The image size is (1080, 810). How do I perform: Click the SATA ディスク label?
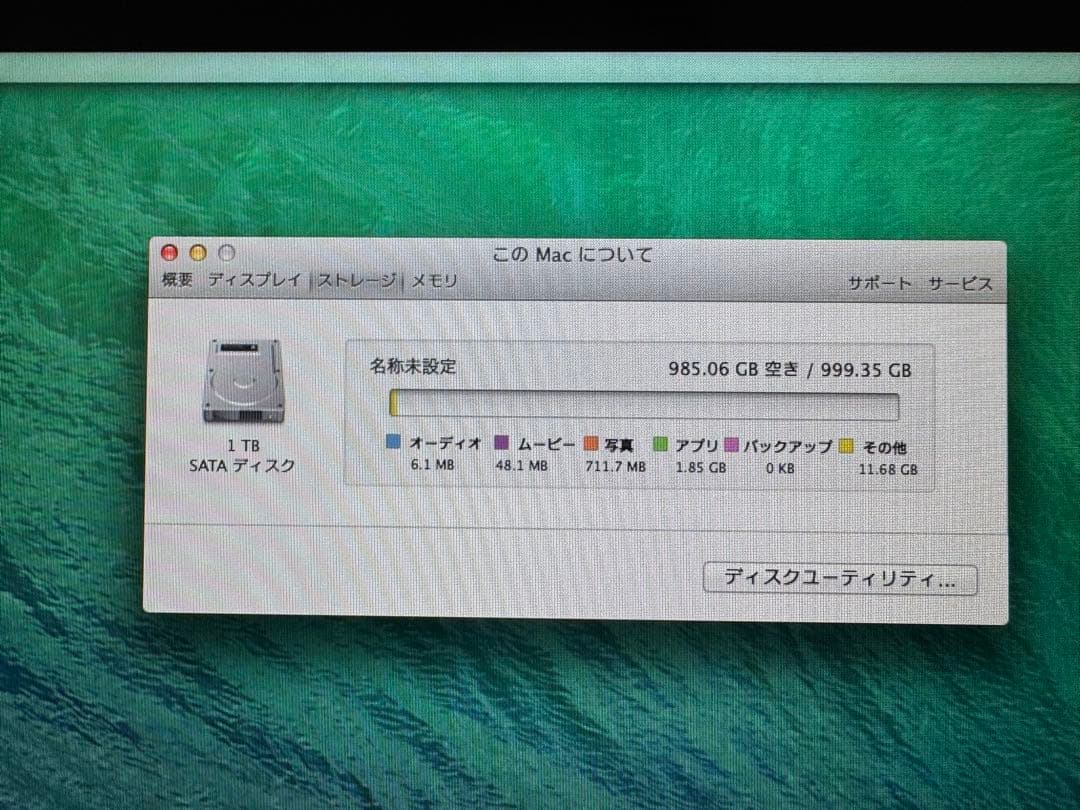(242, 466)
